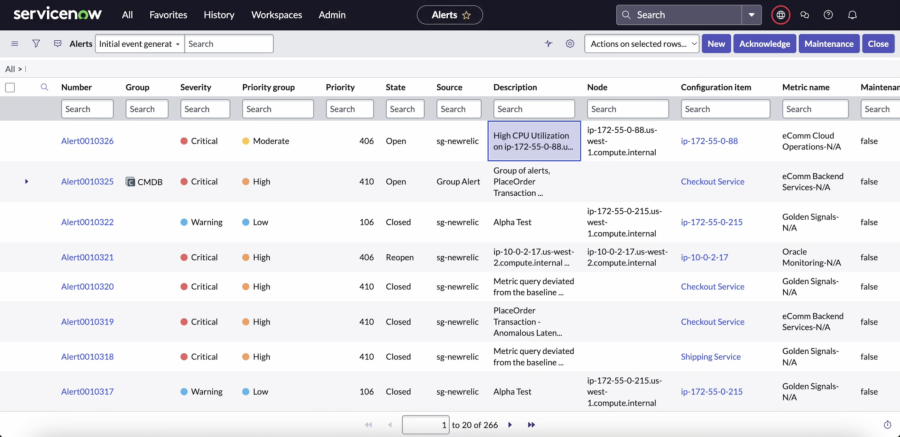Click the Description column search field
900x437 pixels.
tap(534, 109)
